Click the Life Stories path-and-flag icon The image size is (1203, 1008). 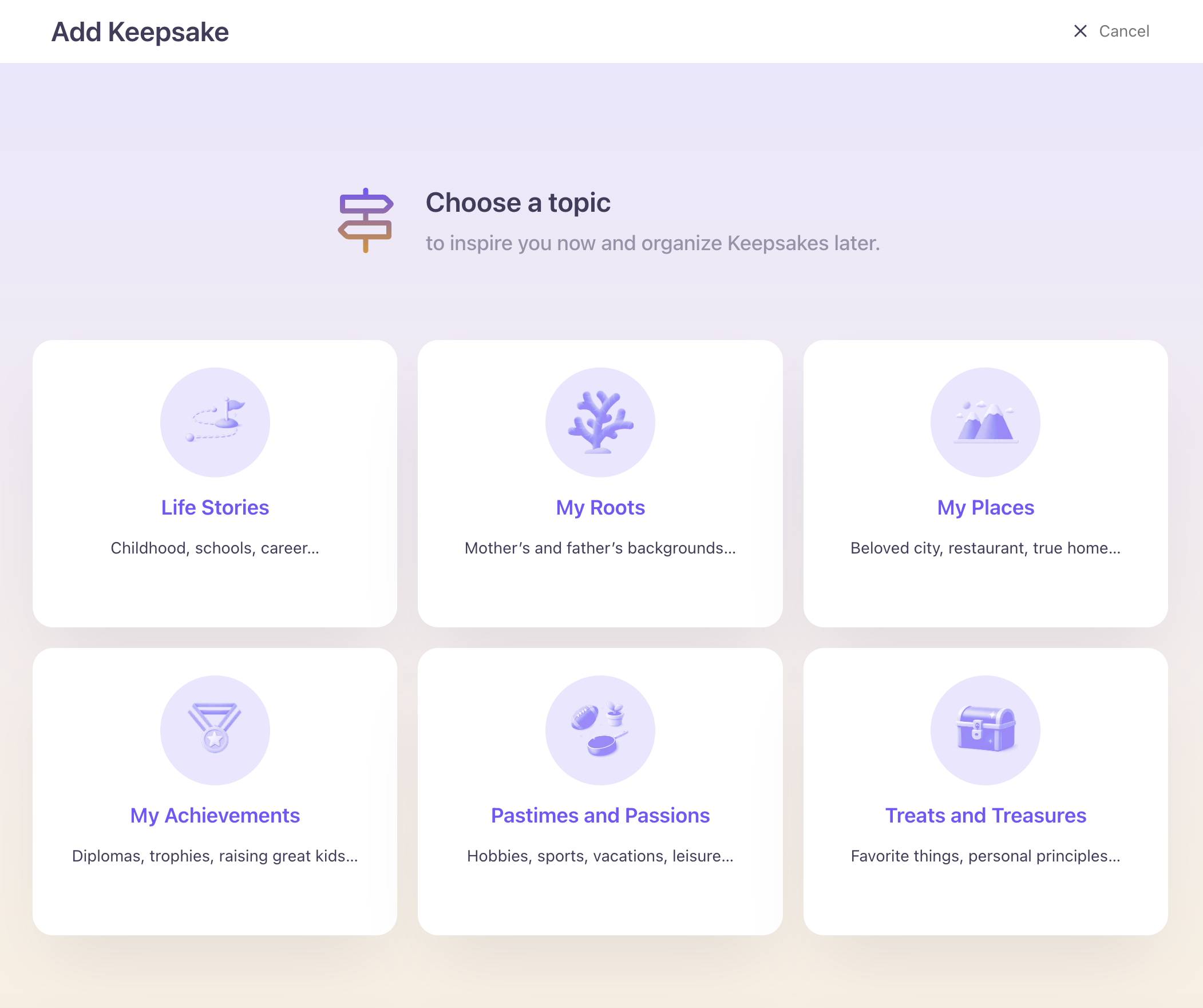[x=215, y=422]
